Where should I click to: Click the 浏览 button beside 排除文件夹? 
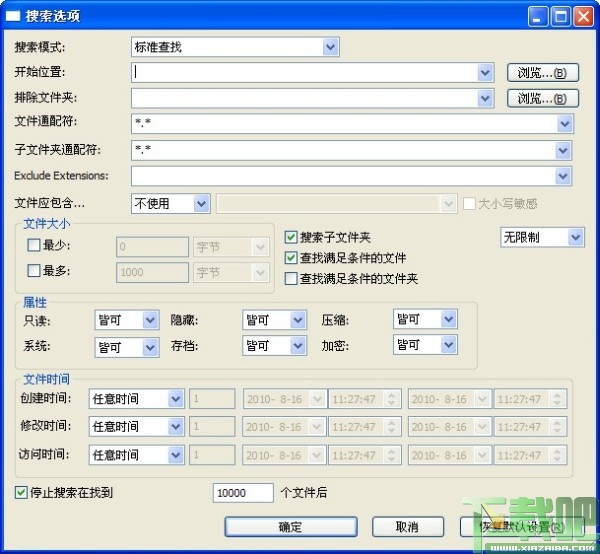point(543,98)
